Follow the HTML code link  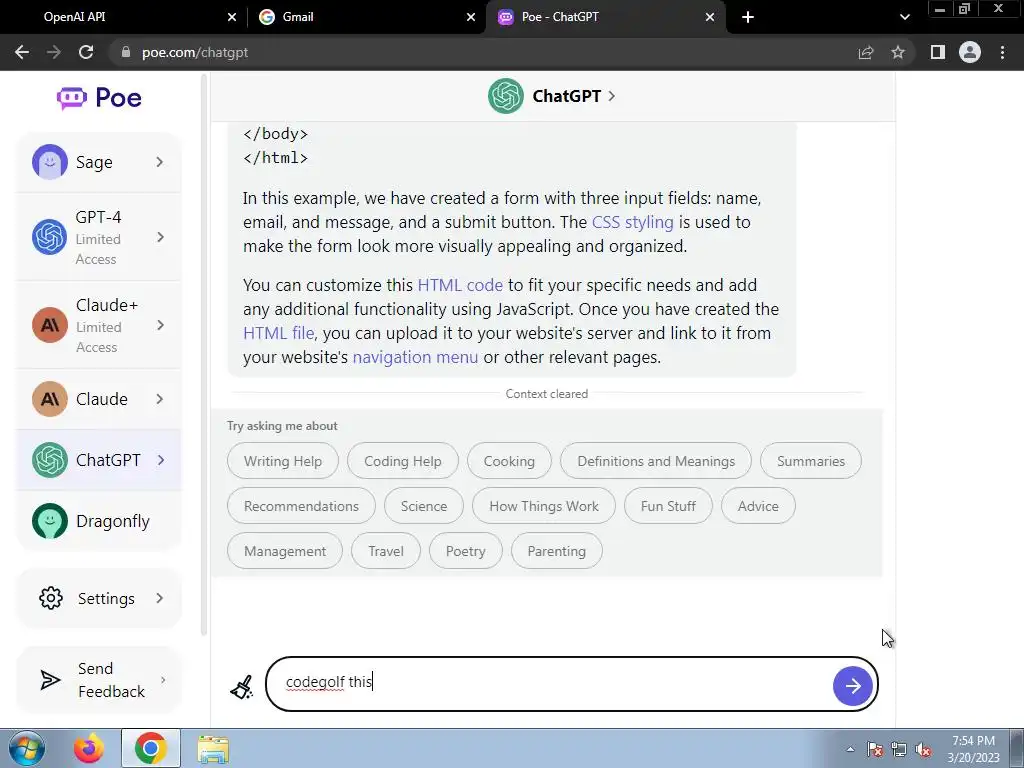[460, 285]
